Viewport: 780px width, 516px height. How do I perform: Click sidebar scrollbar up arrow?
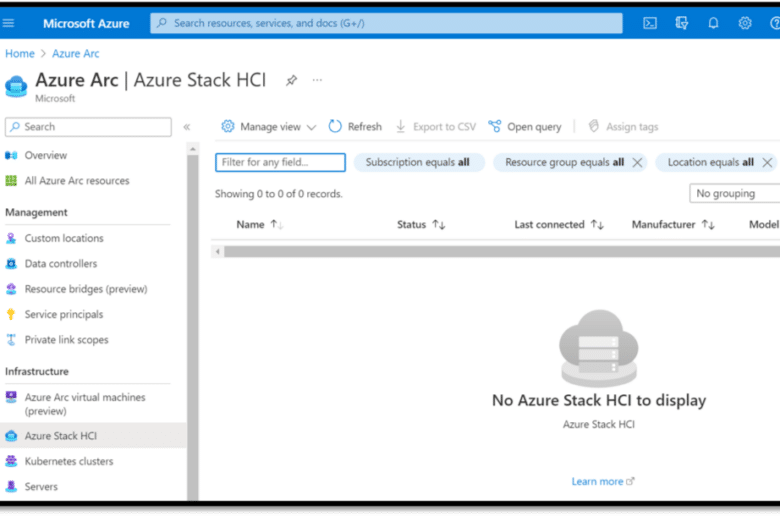pos(193,149)
